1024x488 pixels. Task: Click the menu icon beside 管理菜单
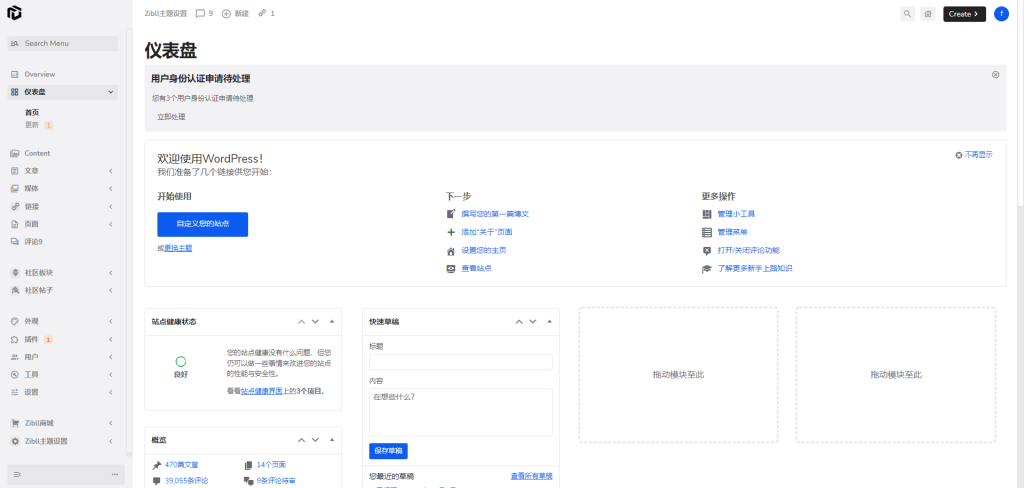(x=707, y=232)
